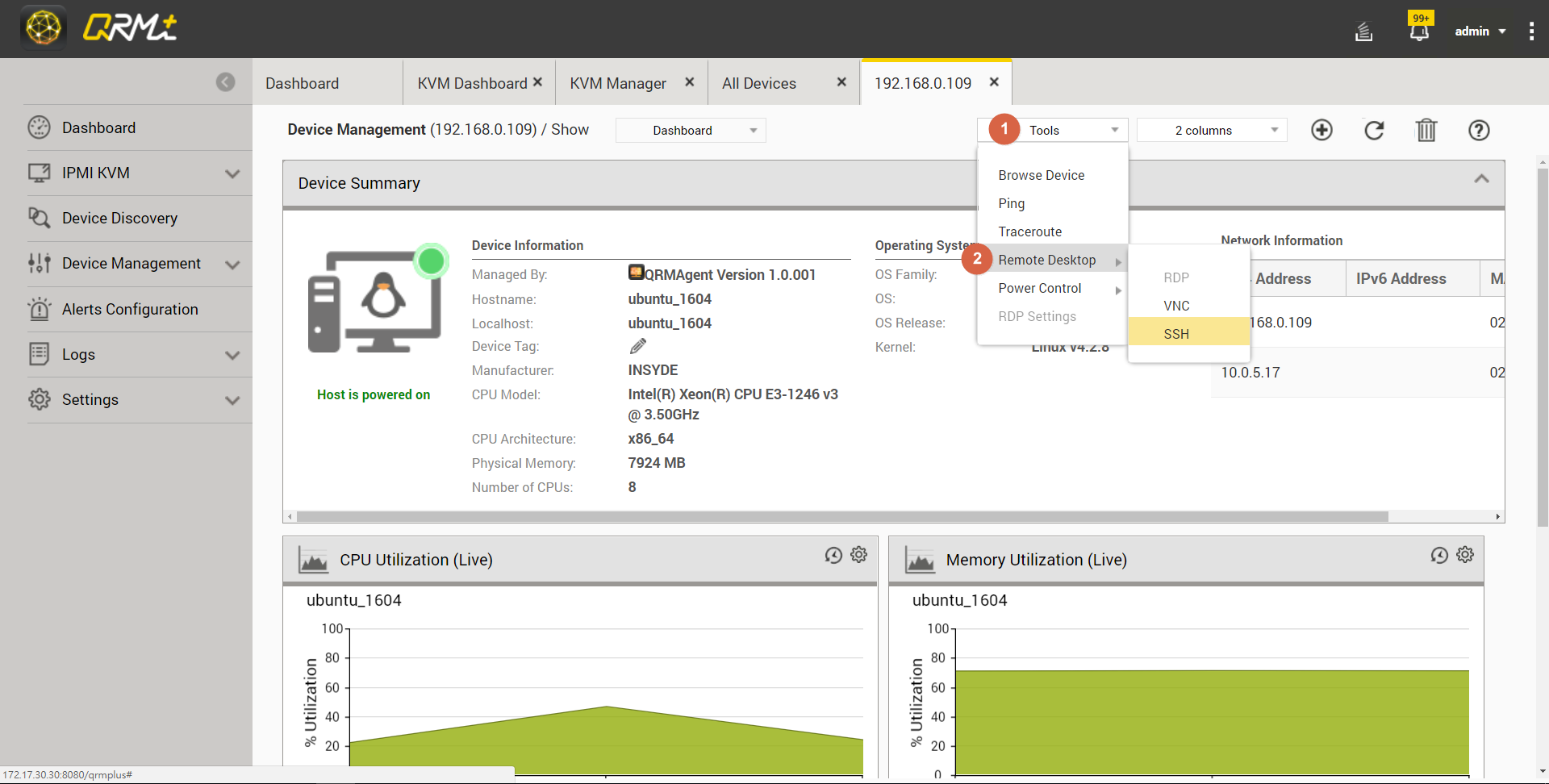Open Device Discovery in sidebar
Viewport: 1549px width, 784px height.
click(x=119, y=218)
